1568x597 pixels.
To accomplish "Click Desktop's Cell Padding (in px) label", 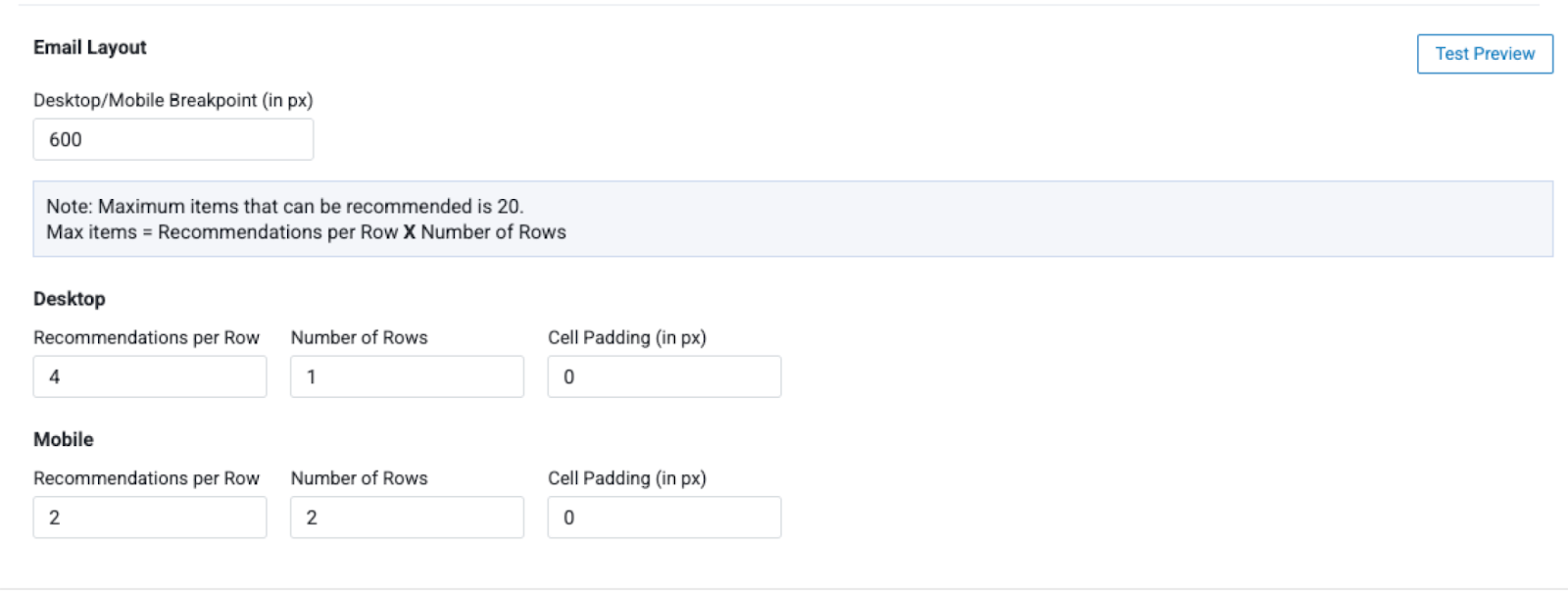I will coord(626,337).
